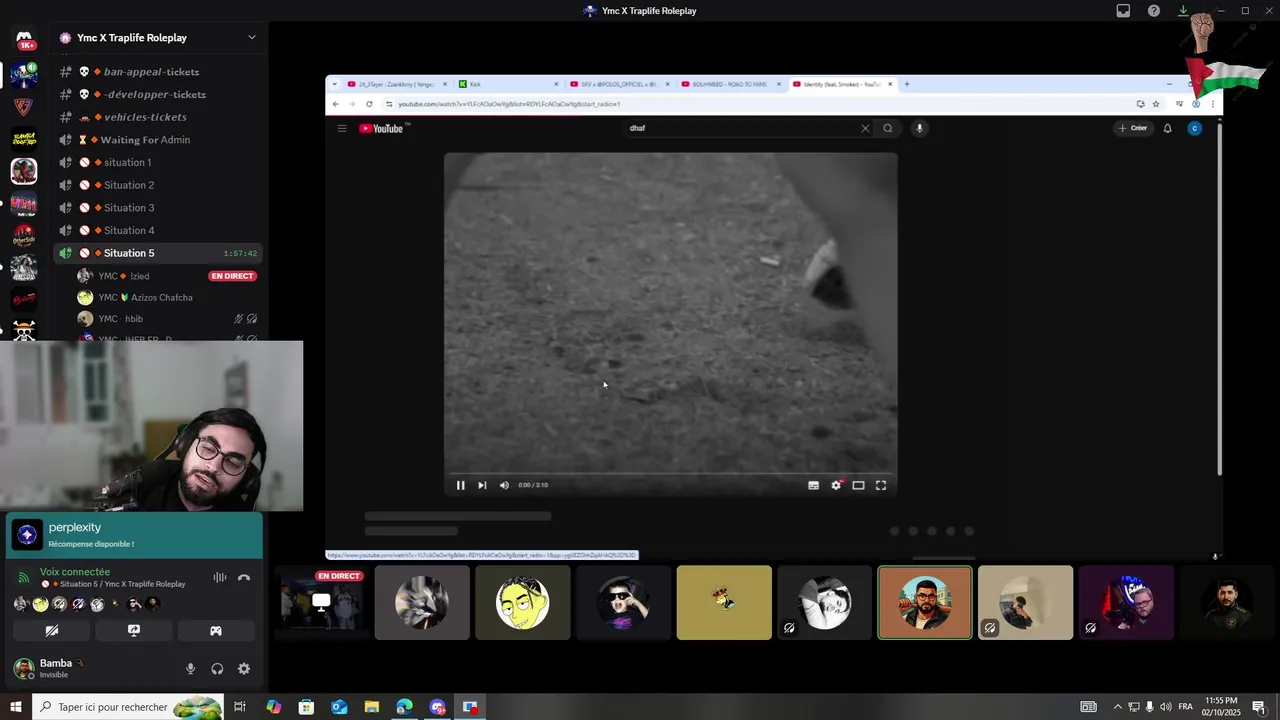
Task: Pause the YouTube video
Action: [x=460, y=485]
